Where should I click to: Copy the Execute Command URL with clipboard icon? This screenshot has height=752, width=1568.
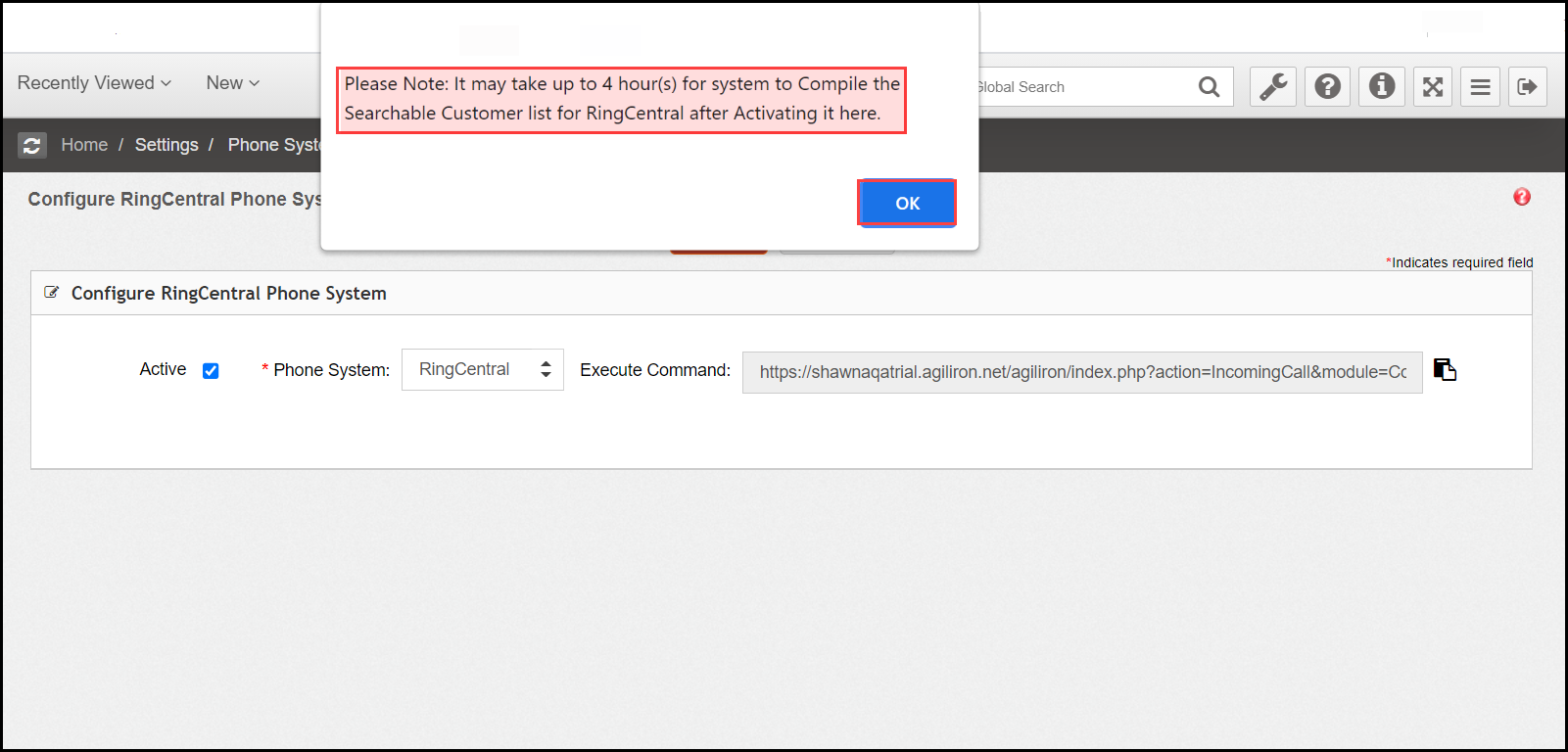click(1445, 369)
